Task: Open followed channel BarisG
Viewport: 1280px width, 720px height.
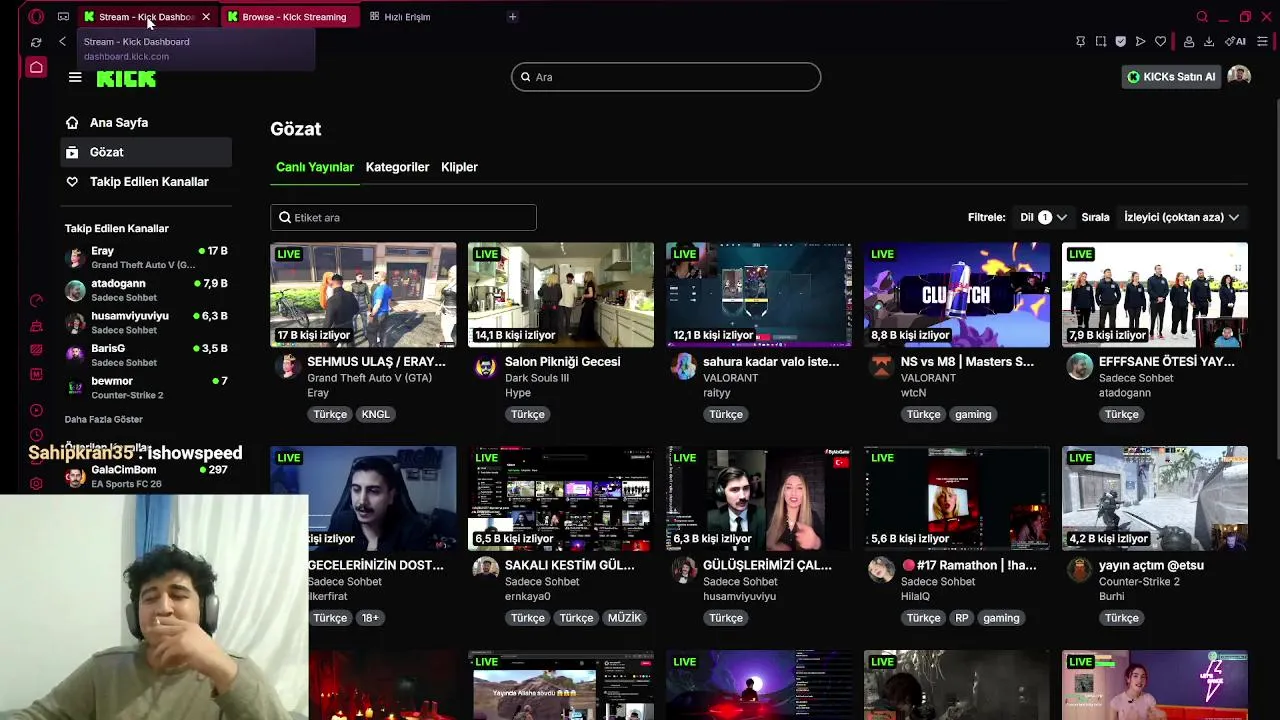Action: tap(146, 355)
